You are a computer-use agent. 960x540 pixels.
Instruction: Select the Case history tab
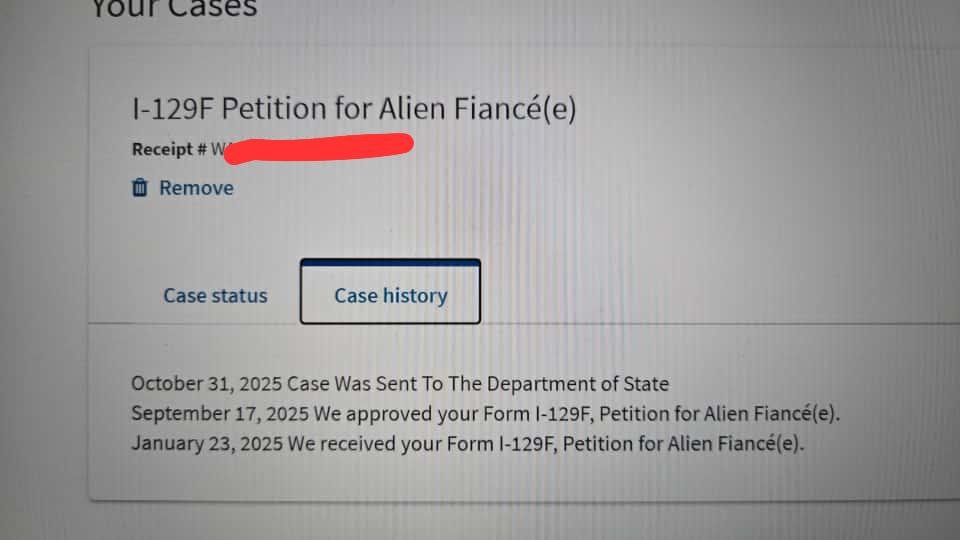pos(390,295)
